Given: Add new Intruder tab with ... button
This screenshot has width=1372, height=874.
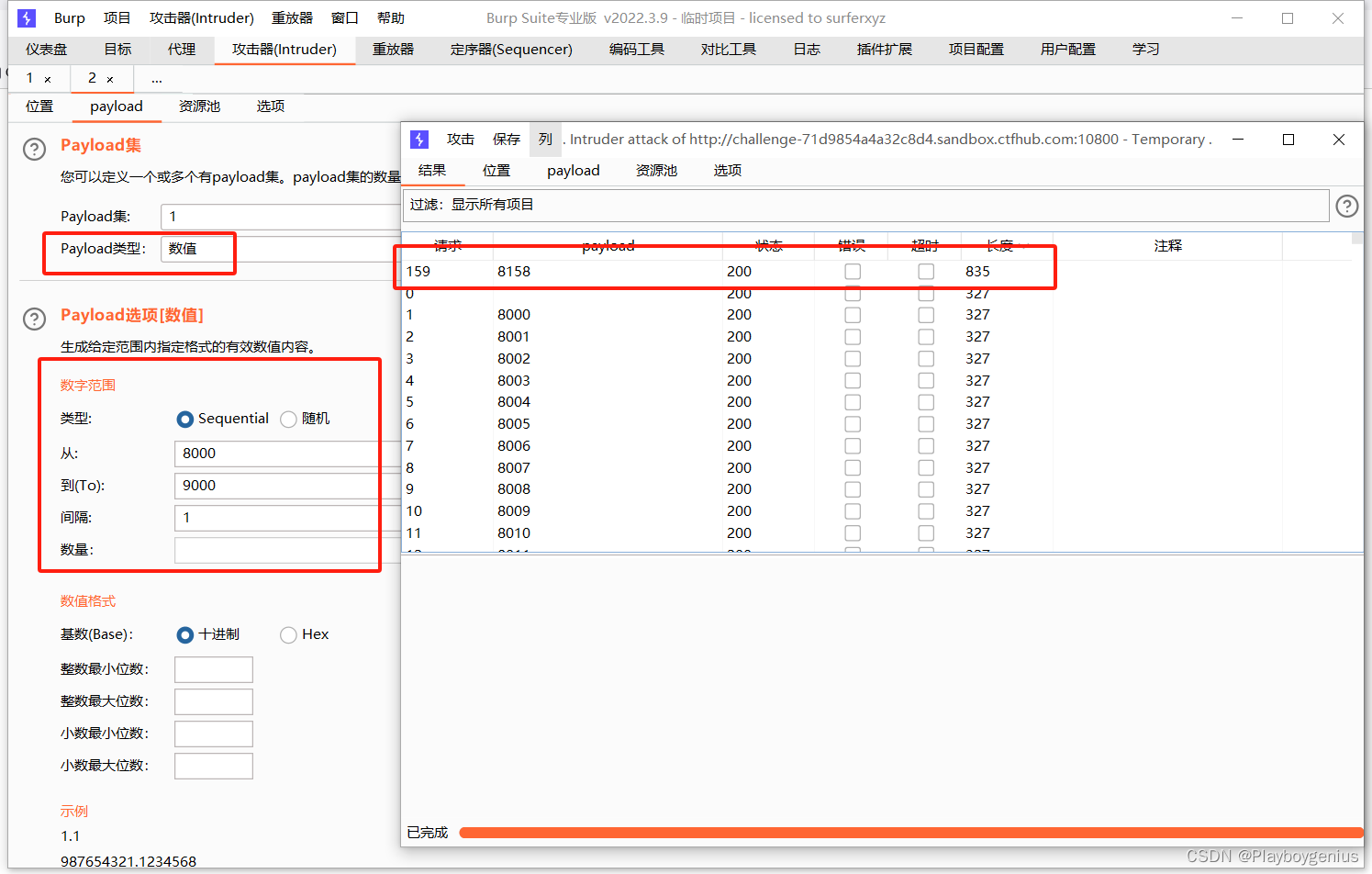Looking at the screenshot, I should coord(157,80).
